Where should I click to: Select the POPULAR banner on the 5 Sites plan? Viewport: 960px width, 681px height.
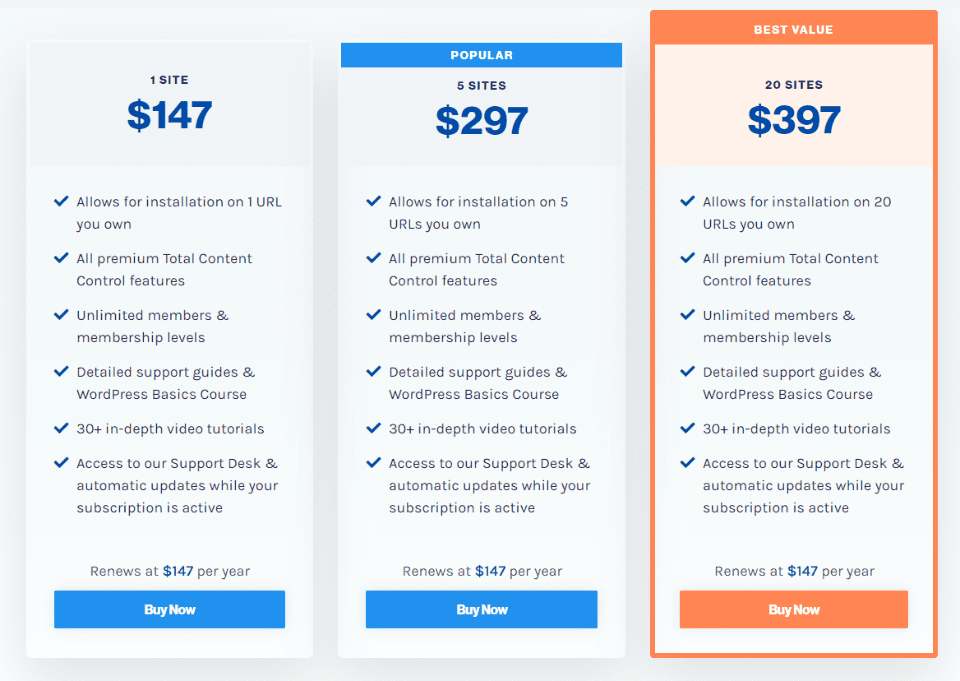coord(481,55)
